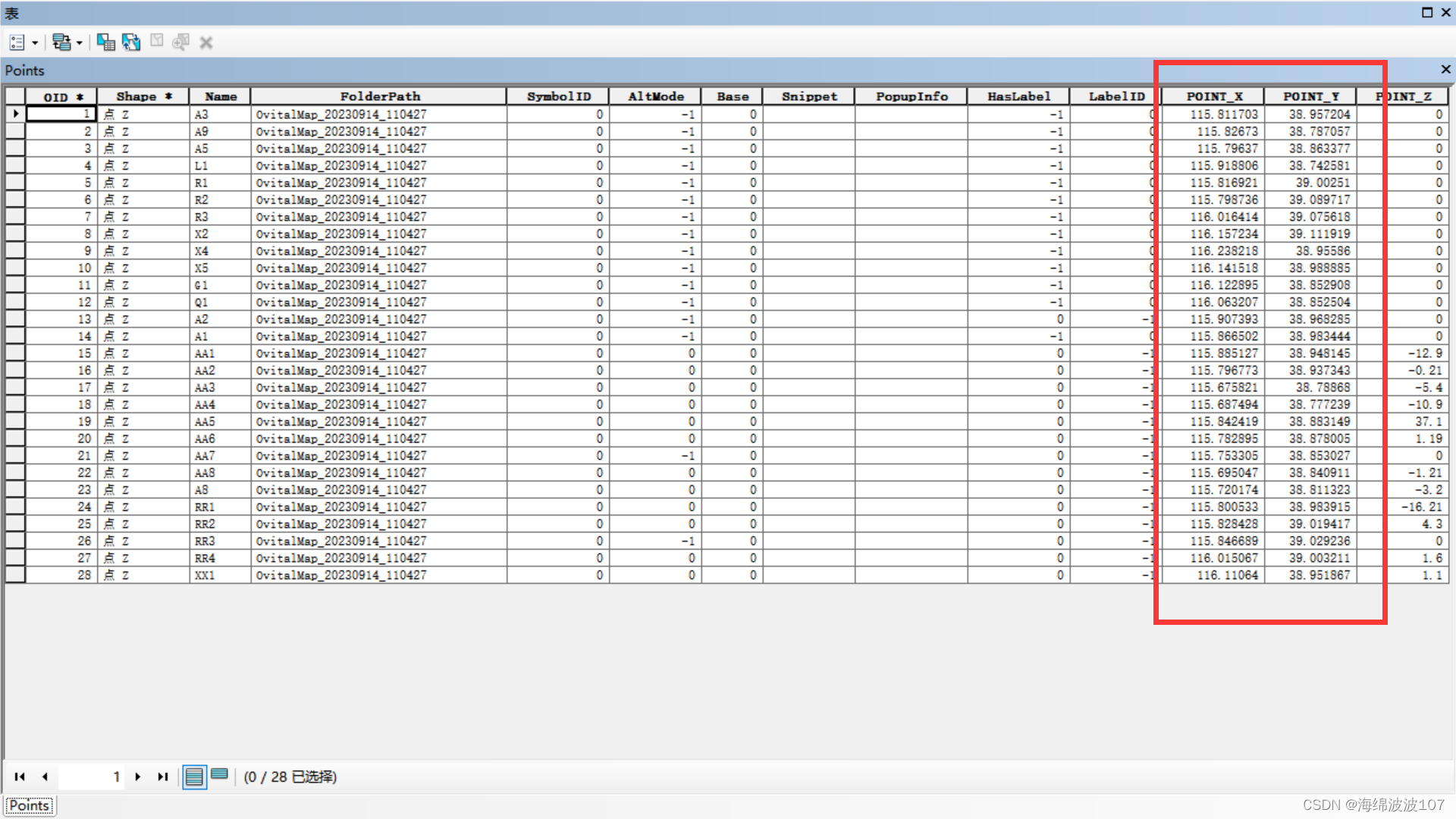The height and width of the screenshot is (819, 1456).
Task: Select row selector for OID 1
Action: coord(15,114)
